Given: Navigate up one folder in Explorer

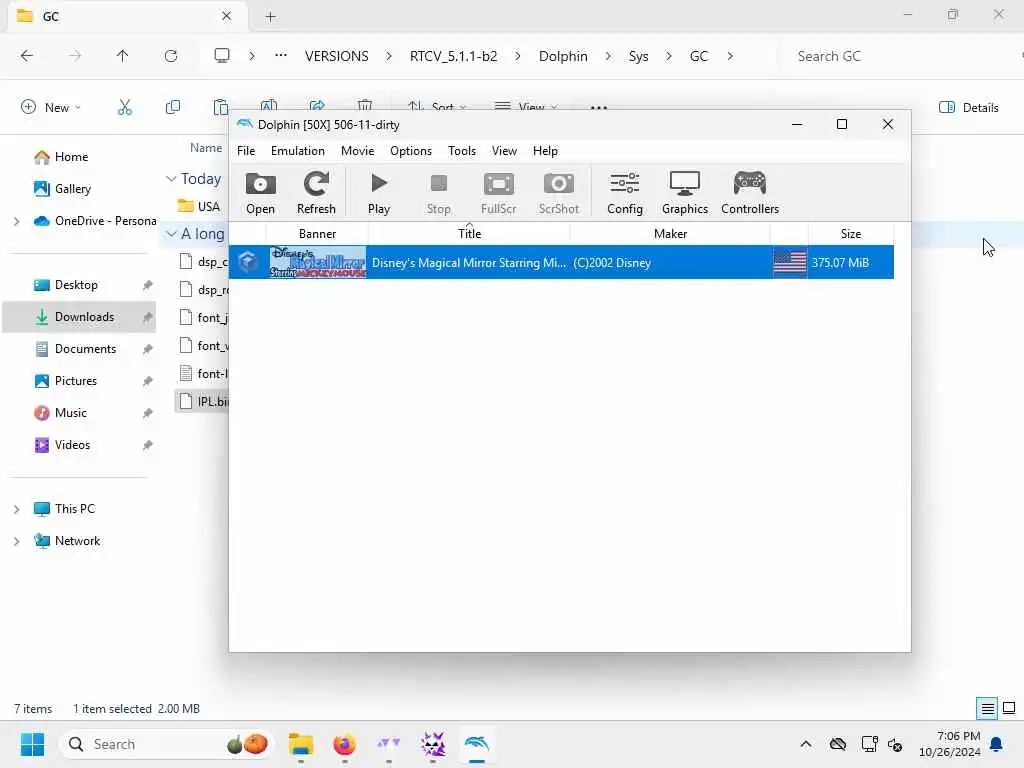Looking at the screenshot, I should [122, 56].
